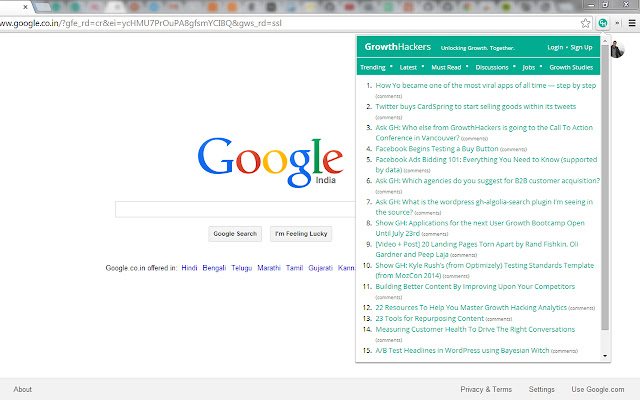Click the Sign Up link

coord(581,47)
